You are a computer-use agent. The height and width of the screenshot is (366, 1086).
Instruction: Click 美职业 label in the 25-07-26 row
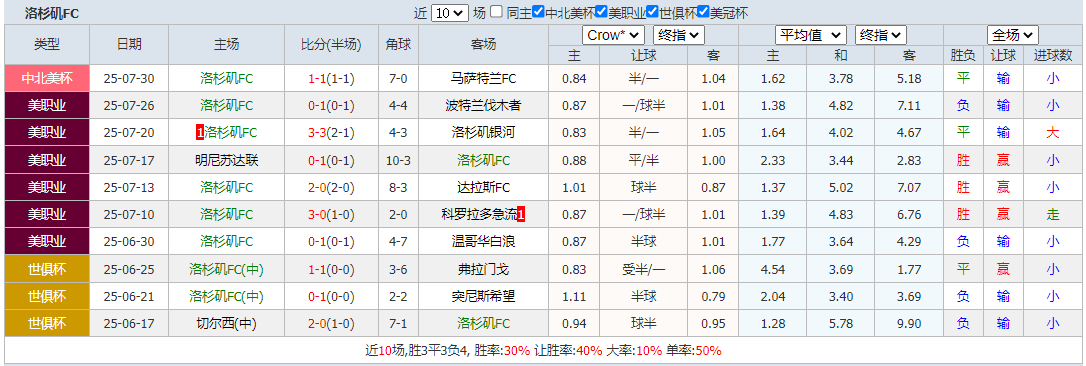[x=47, y=105]
